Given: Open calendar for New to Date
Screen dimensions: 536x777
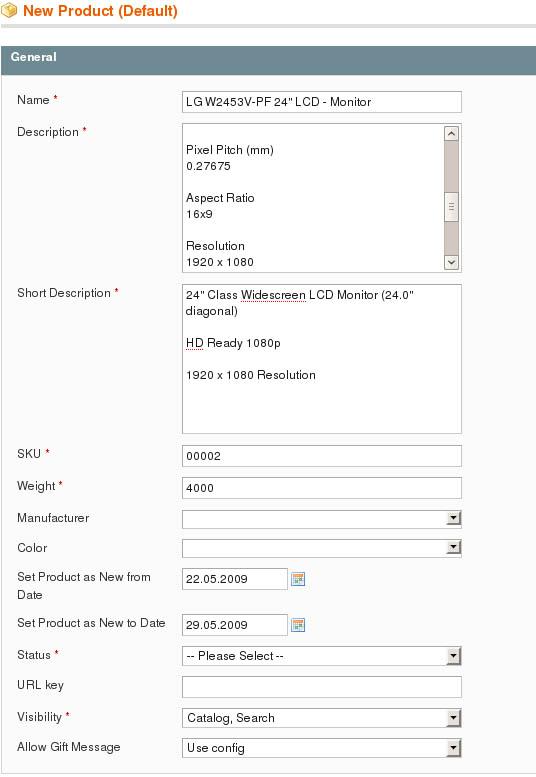Looking at the screenshot, I should point(298,625).
